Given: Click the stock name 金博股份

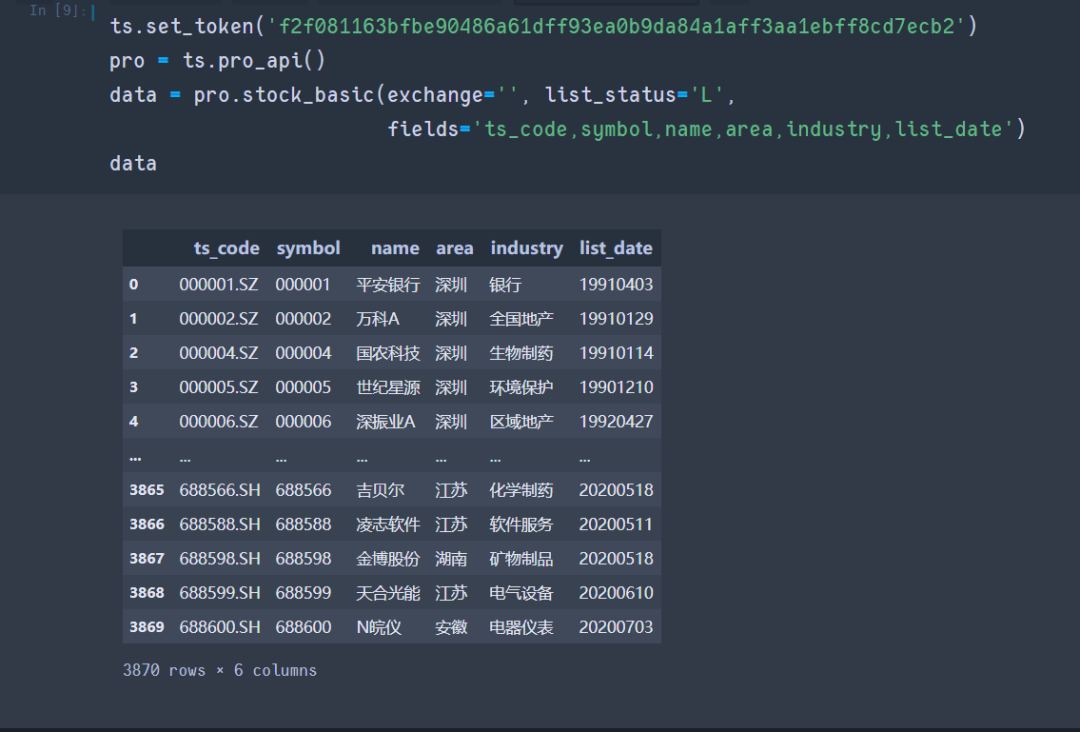Looking at the screenshot, I should (x=388, y=558).
